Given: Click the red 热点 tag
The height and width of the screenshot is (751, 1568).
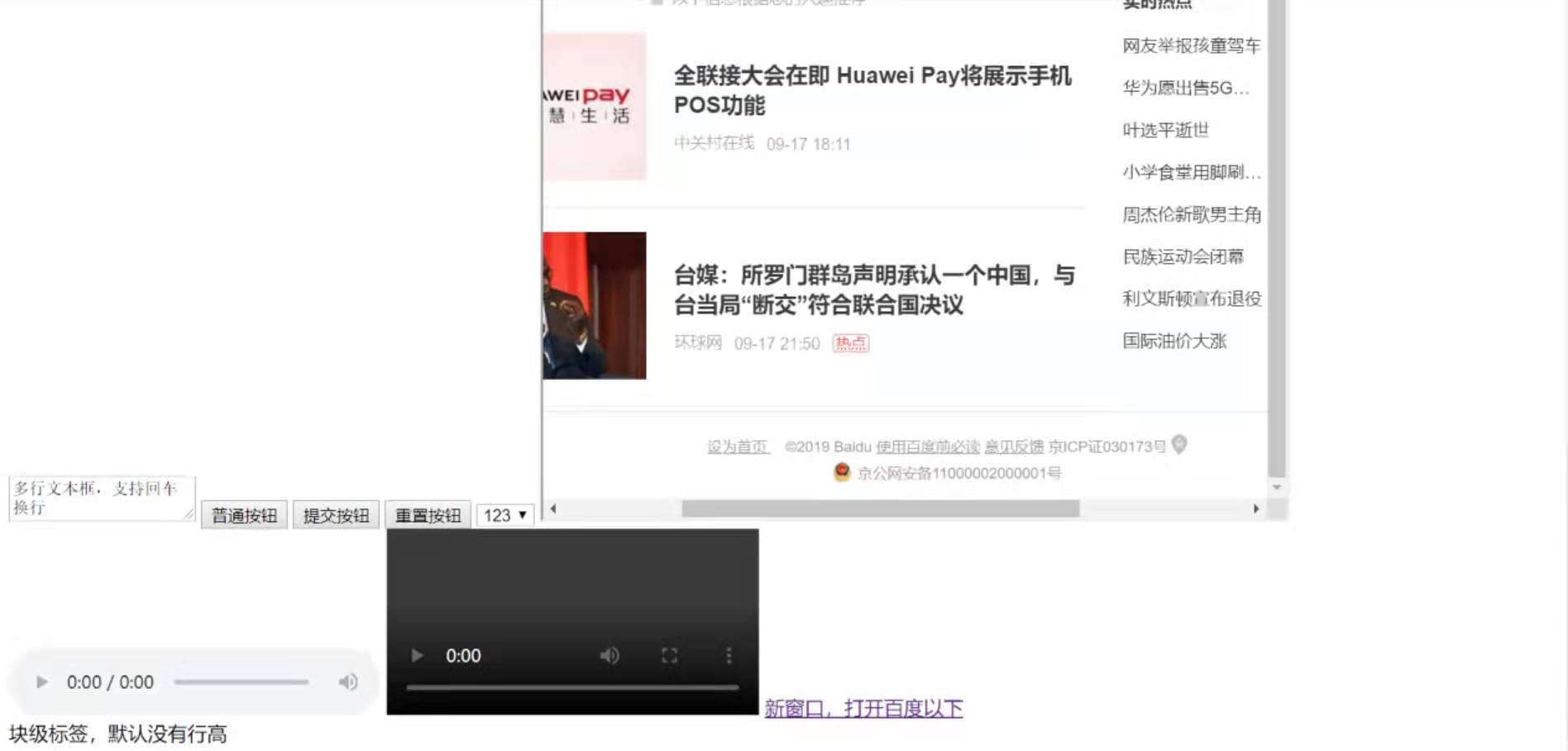Looking at the screenshot, I should [x=850, y=343].
